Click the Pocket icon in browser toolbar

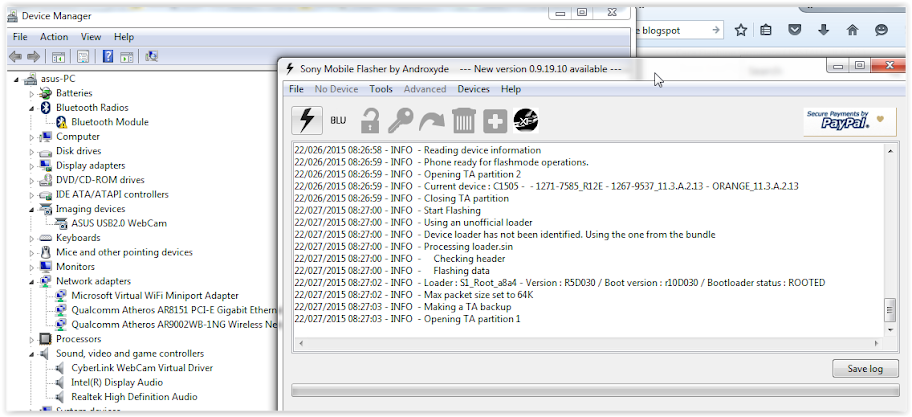[795, 30]
